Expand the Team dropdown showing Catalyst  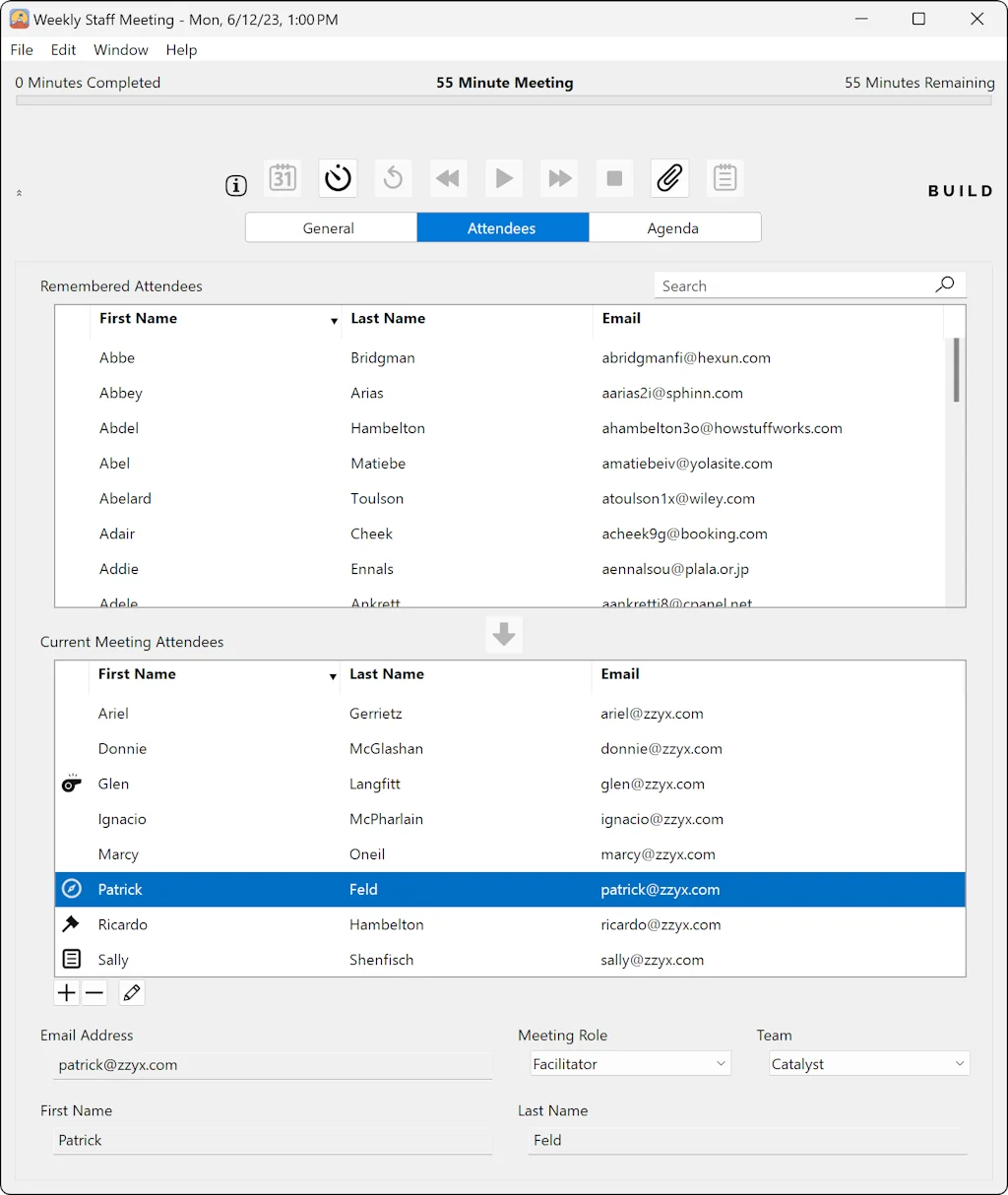pyautogui.click(x=868, y=1064)
